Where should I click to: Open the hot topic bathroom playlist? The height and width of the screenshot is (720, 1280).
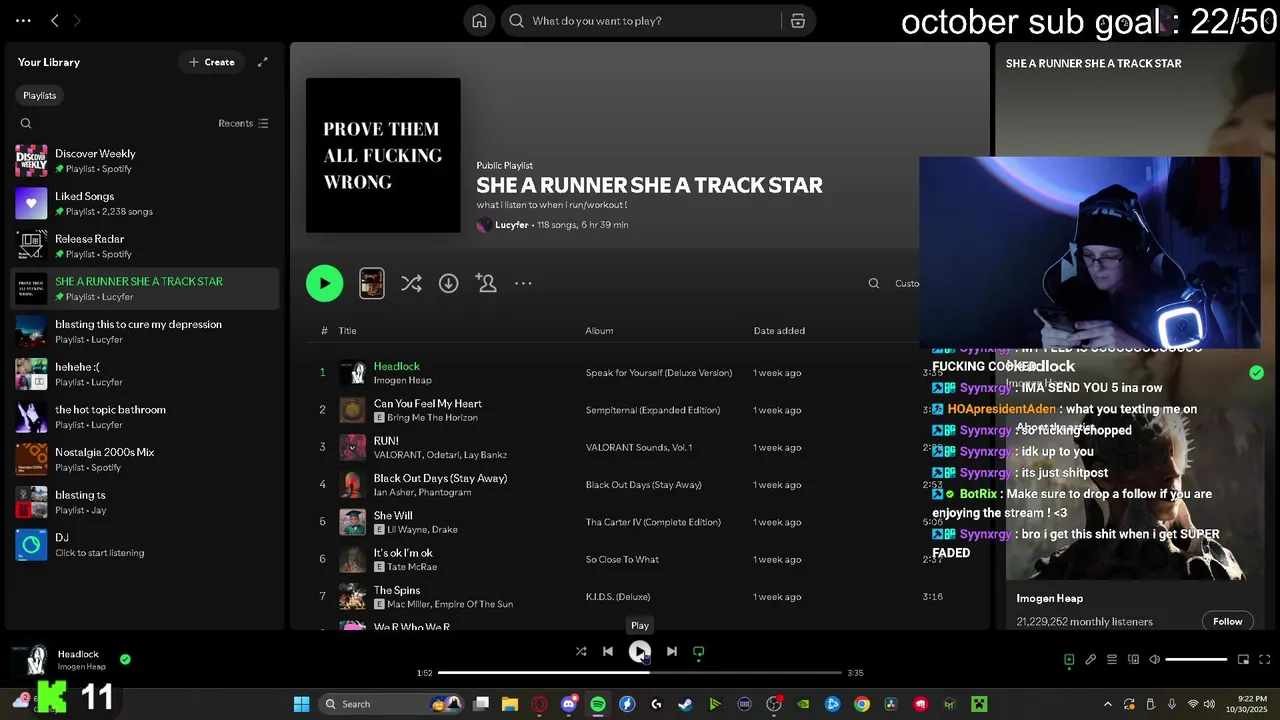click(x=145, y=417)
